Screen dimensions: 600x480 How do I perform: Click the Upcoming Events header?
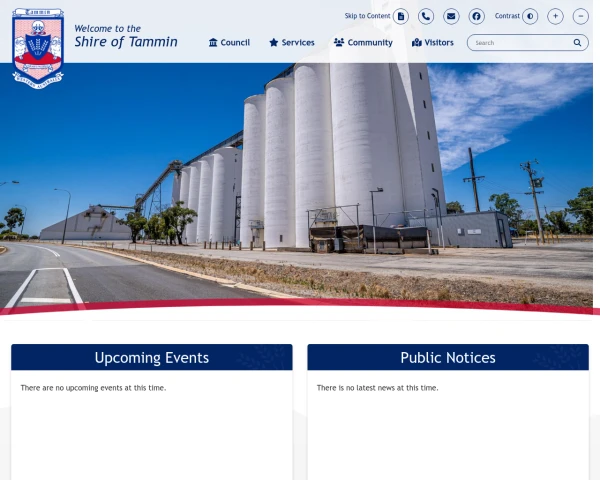coord(152,358)
